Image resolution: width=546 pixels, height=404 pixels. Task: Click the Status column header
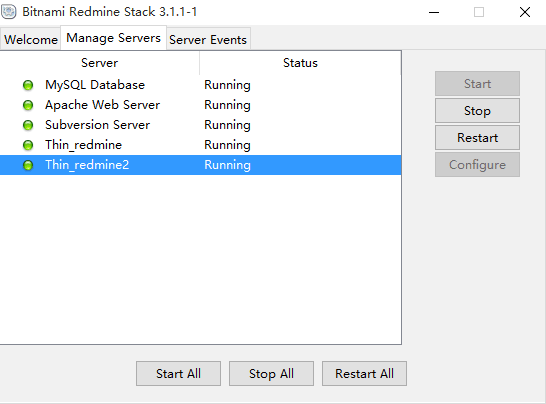point(300,63)
